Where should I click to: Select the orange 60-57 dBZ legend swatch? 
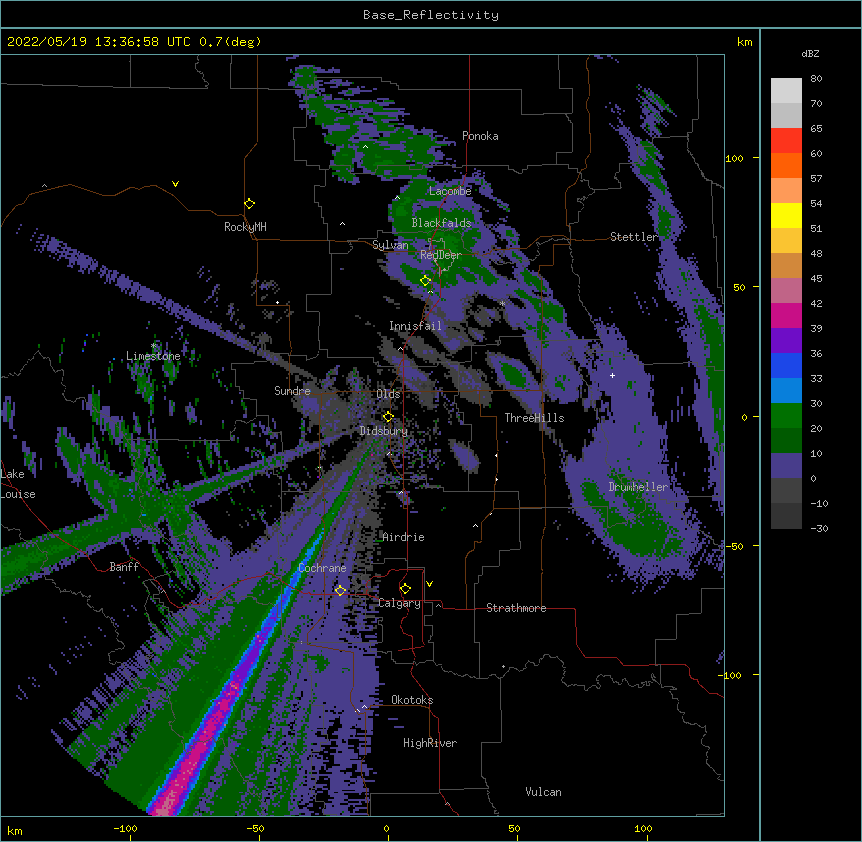point(786,166)
